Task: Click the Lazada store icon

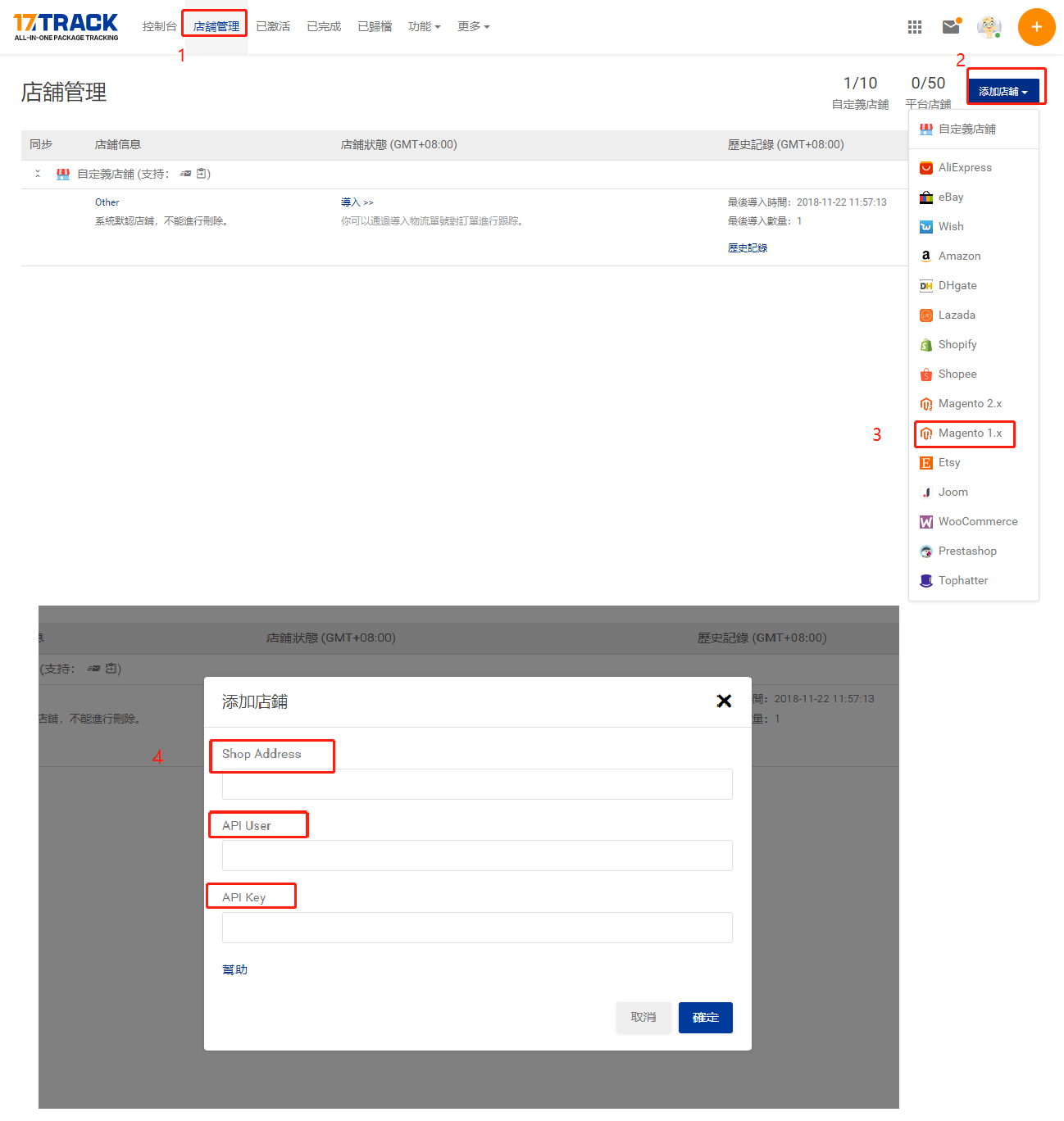Action: pos(926,315)
